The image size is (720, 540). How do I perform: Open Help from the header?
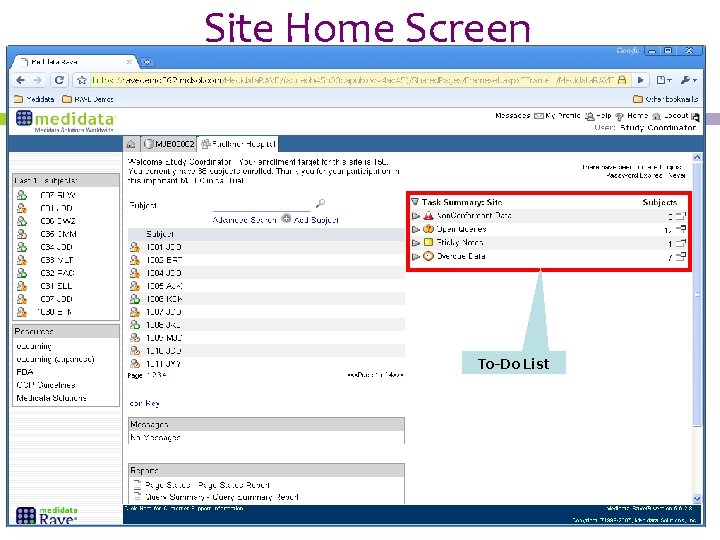(603, 115)
